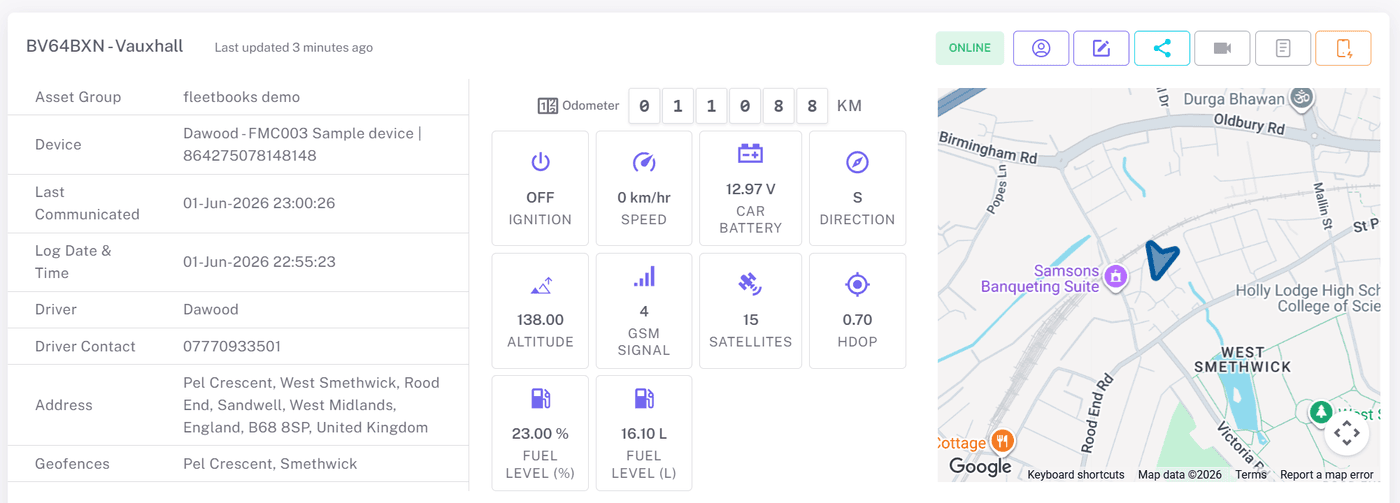Click the blue vehicle arrow marker on map
This screenshot has width=1400, height=503.
pyautogui.click(x=1161, y=259)
